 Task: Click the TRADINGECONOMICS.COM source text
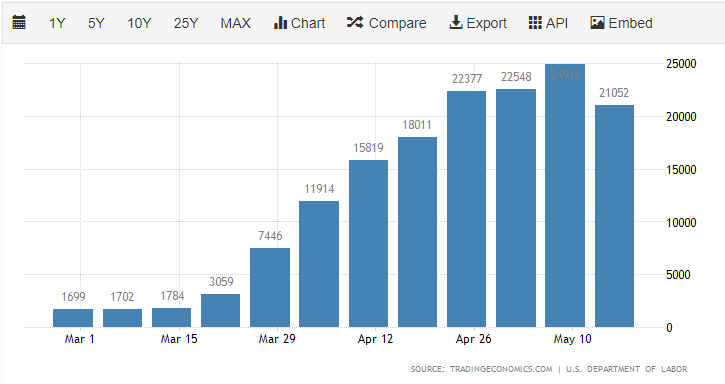click(x=501, y=369)
